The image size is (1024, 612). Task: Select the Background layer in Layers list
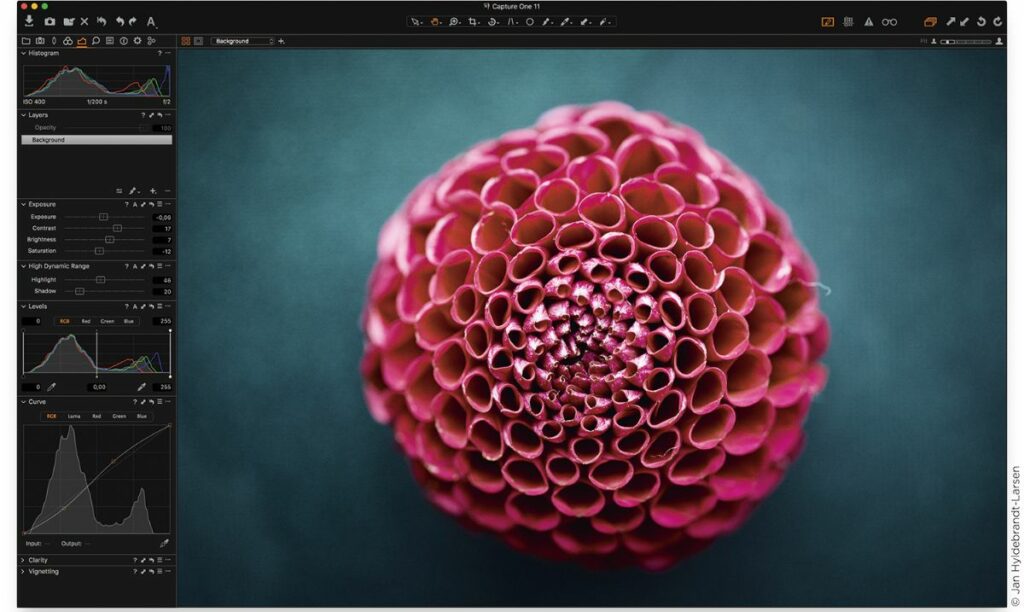(96, 140)
